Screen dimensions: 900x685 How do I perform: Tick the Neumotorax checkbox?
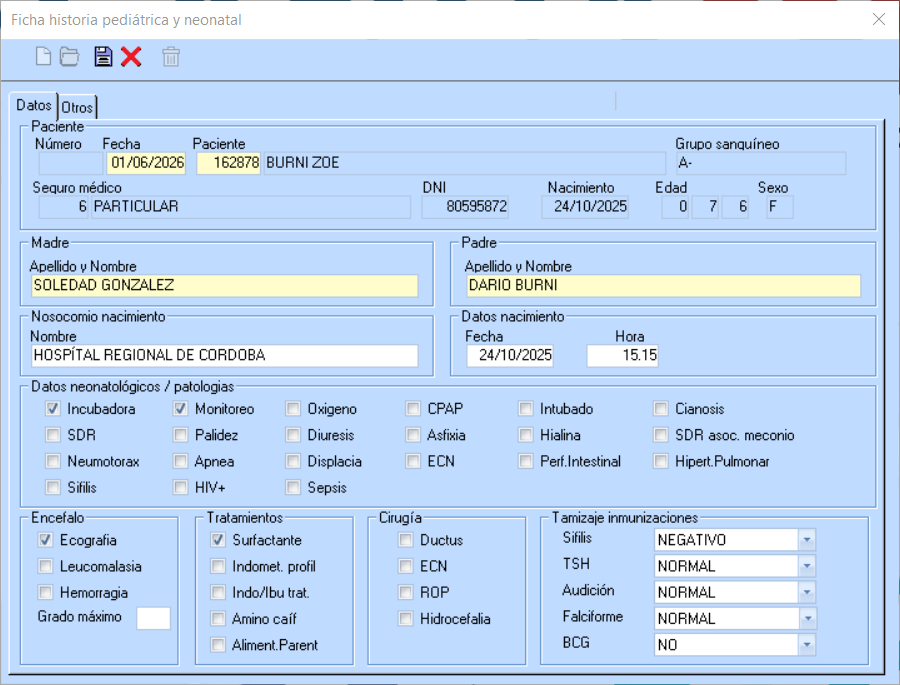pyautogui.click(x=53, y=461)
